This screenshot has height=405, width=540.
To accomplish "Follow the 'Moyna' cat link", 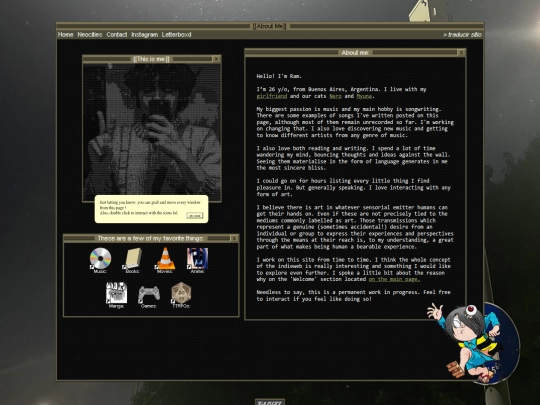I will click(364, 96).
